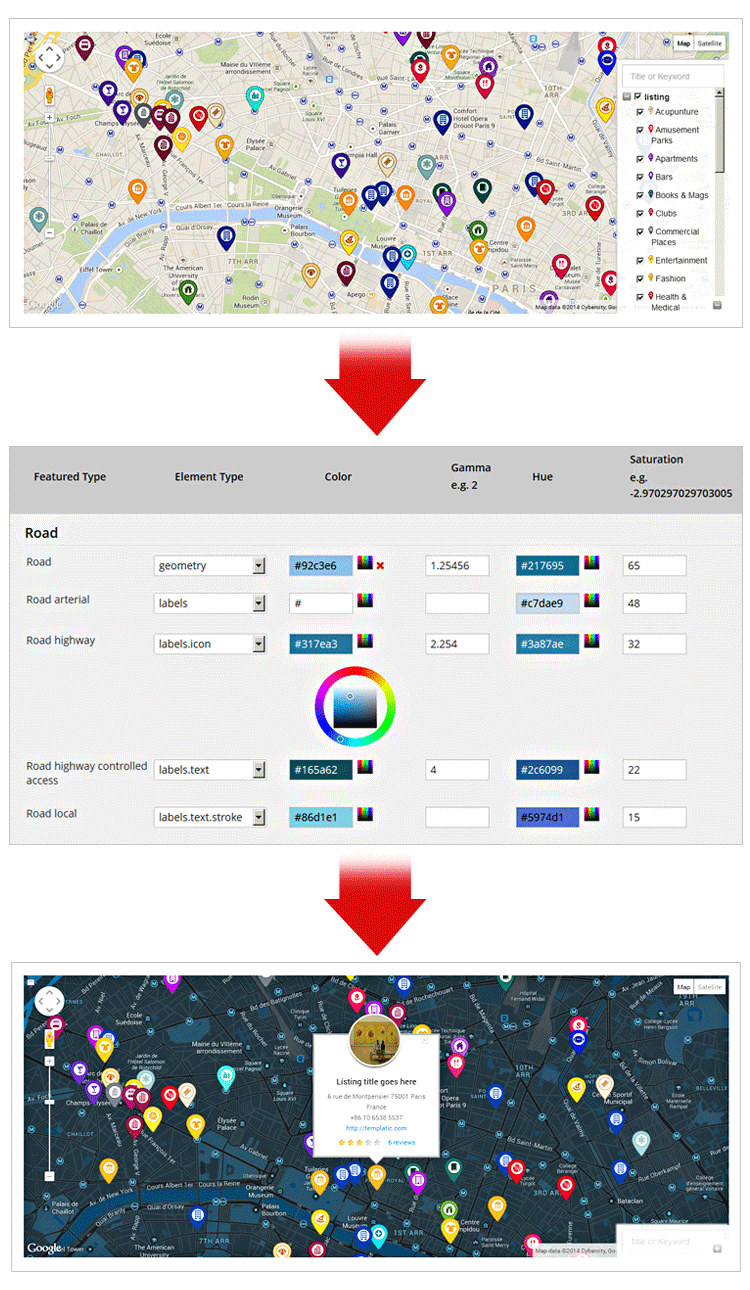Open Road highway dropdown showing labels.icon
The height and width of the screenshot is (1290, 750).
[210, 644]
